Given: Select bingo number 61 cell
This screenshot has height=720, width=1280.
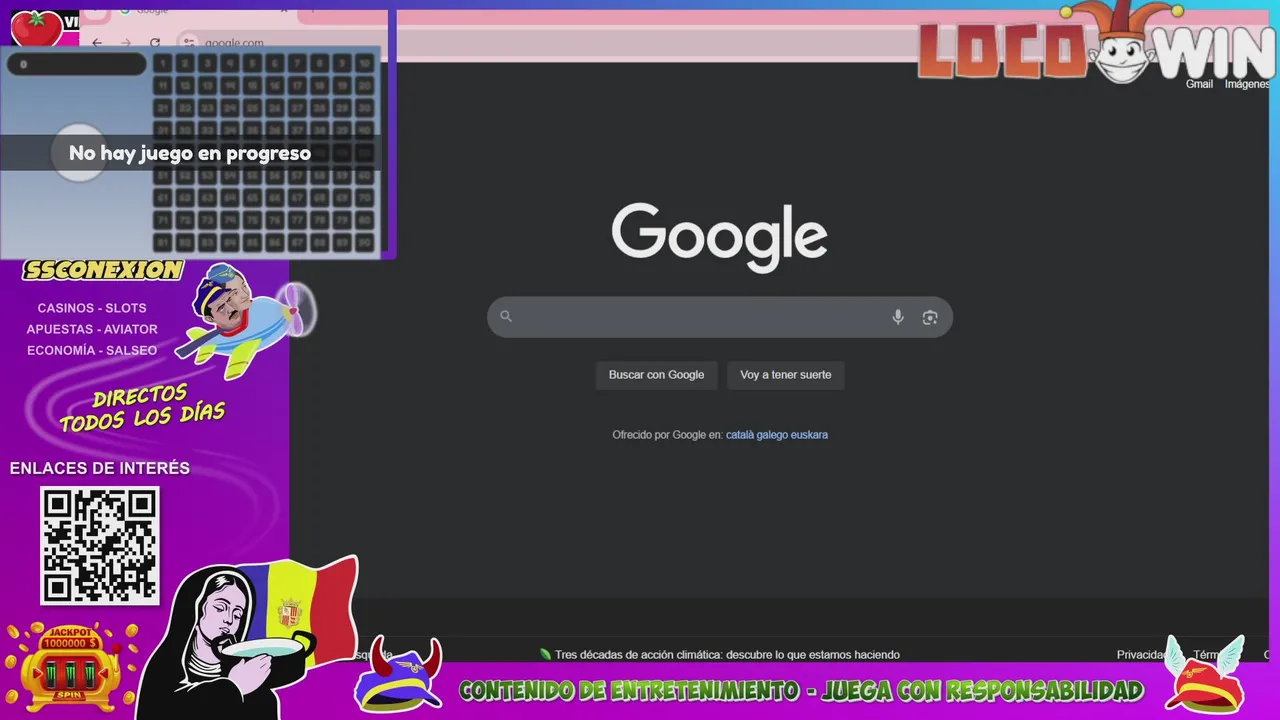Looking at the screenshot, I should 163,198.
